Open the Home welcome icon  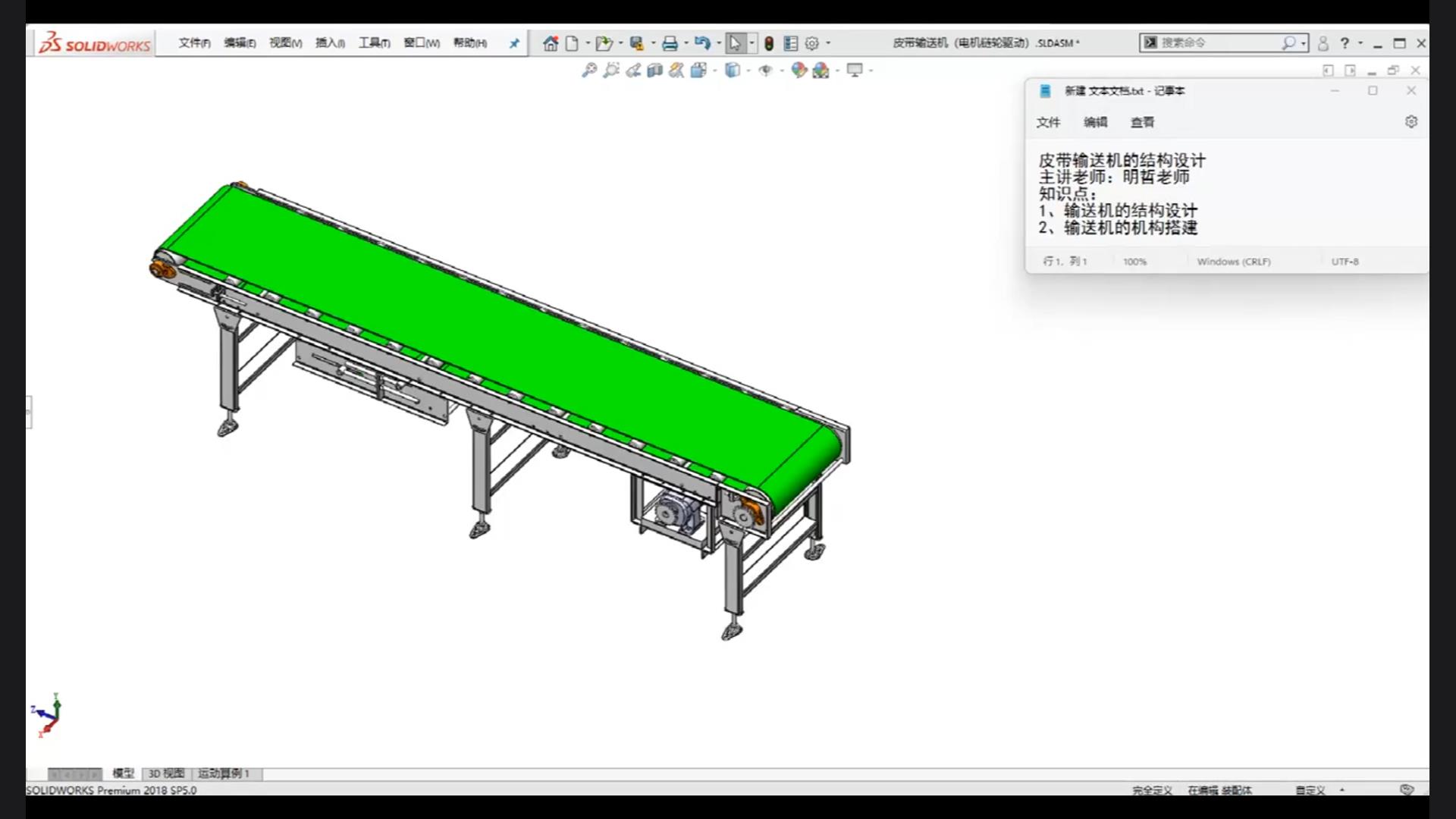click(551, 43)
